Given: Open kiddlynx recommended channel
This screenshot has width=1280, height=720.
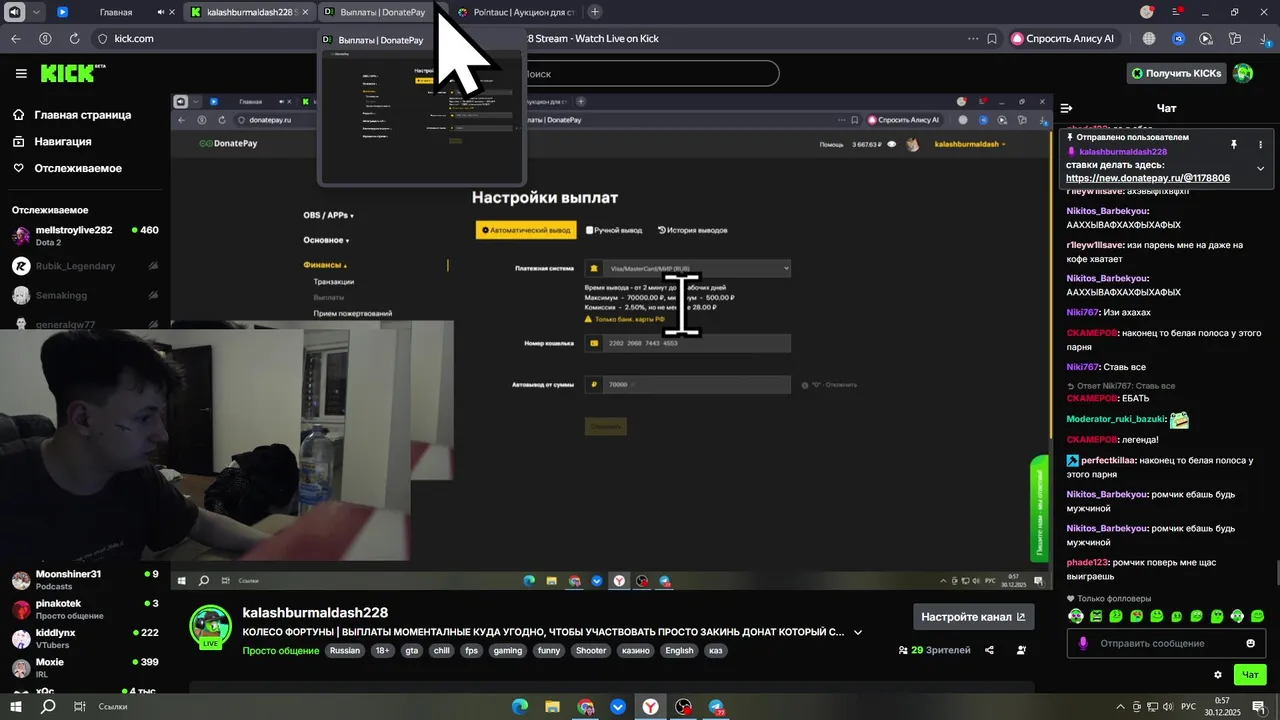Looking at the screenshot, I should pyautogui.click(x=85, y=639).
